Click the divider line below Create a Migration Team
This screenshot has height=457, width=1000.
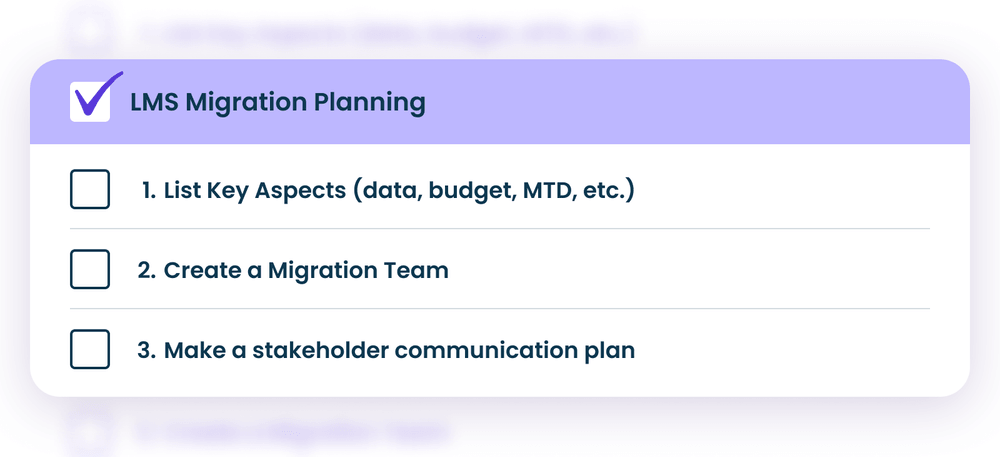point(500,309)
